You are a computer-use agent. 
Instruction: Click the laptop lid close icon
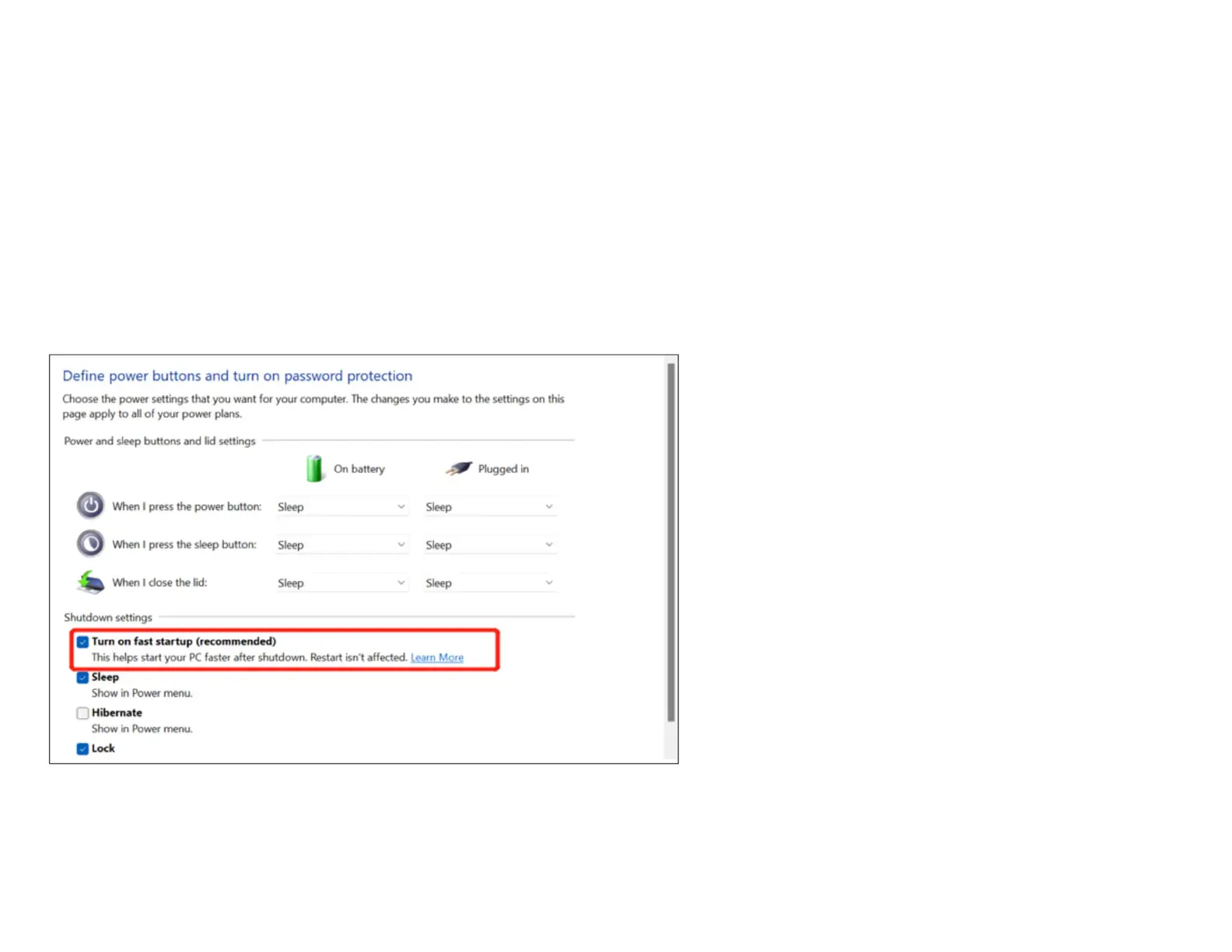[90, 582]
